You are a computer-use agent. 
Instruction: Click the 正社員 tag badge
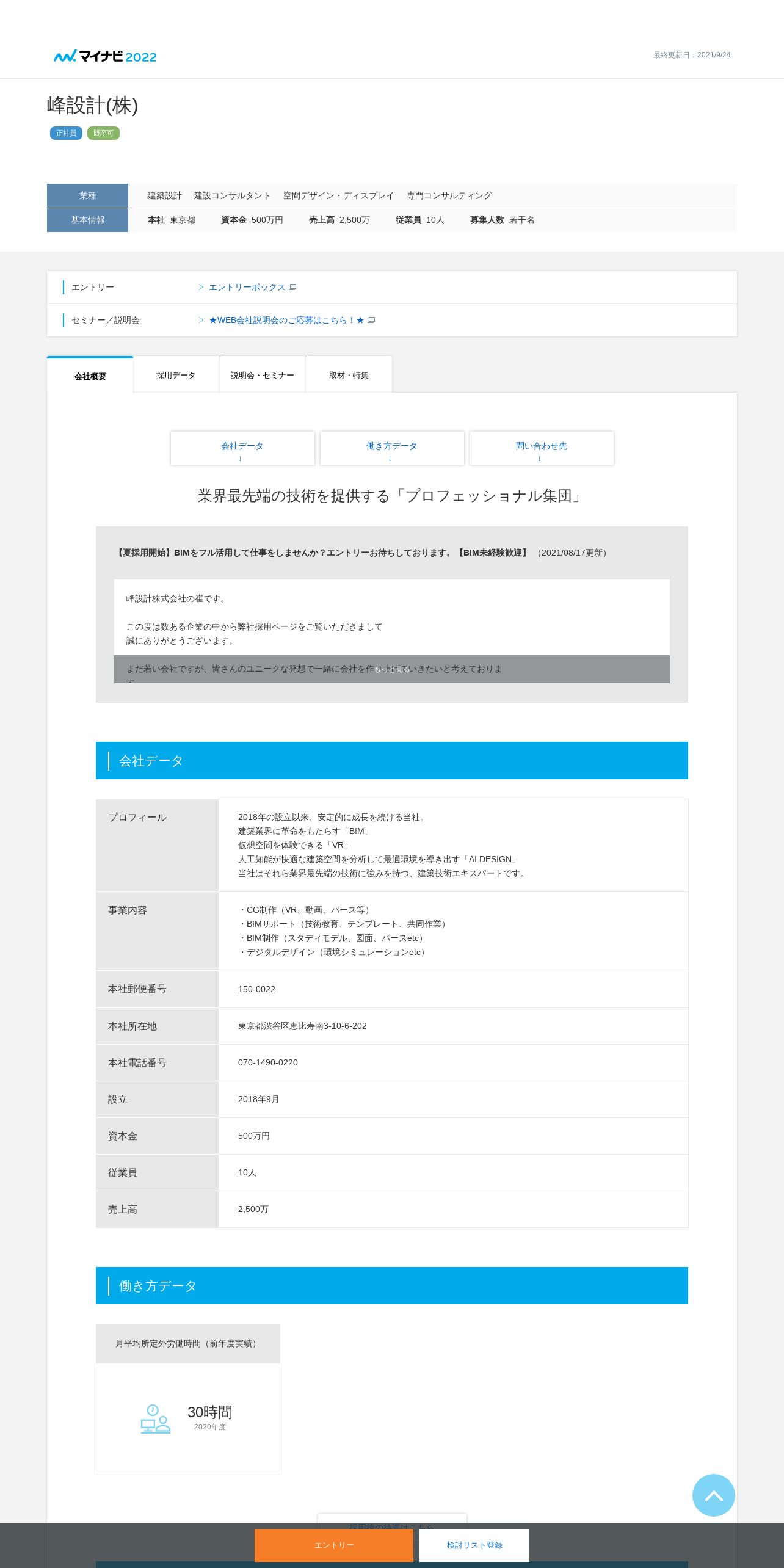click(66, 133)
